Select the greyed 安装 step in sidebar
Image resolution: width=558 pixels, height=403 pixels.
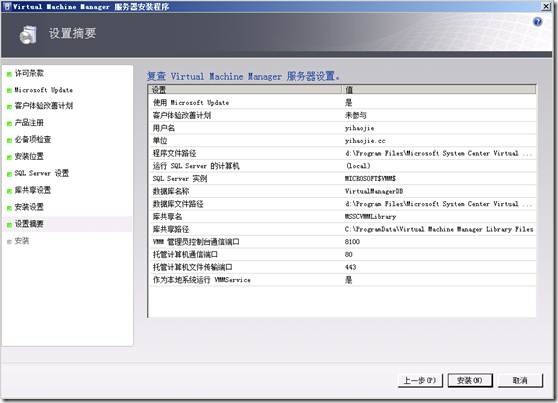[22, 241]
